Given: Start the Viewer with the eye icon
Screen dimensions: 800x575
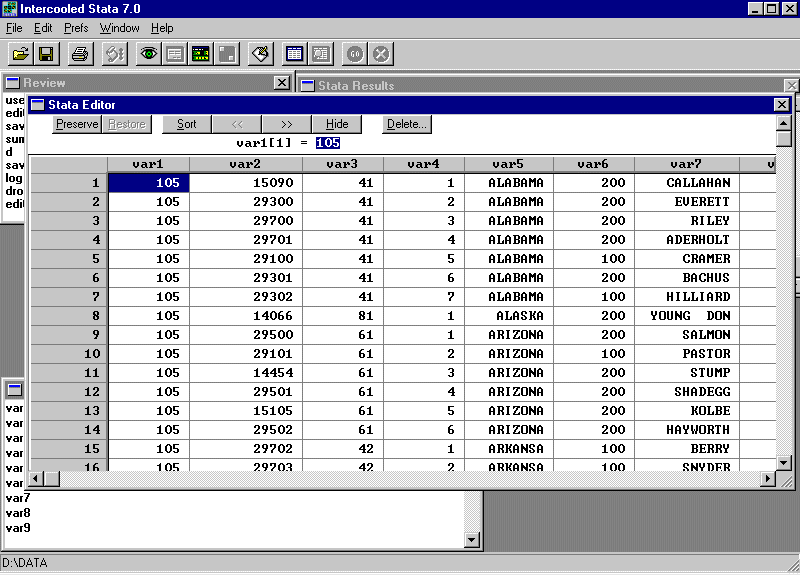Looking at the screenshot, I should point(149,54).
